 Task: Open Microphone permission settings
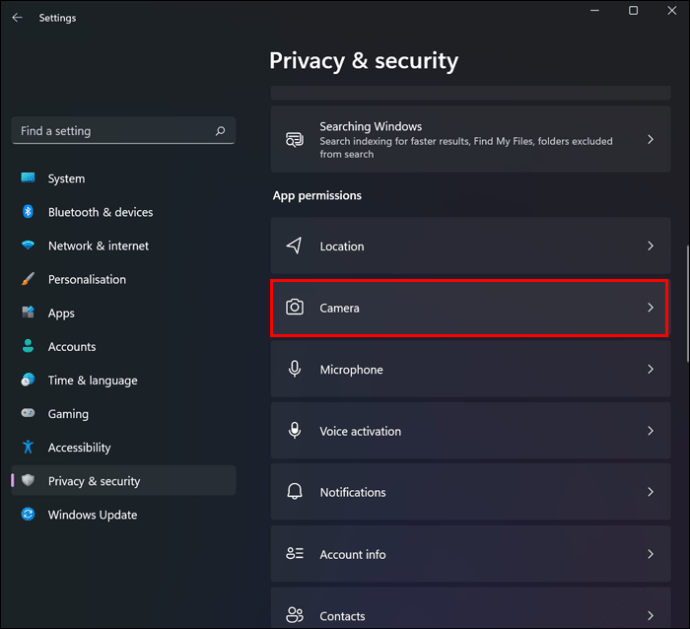470,369
